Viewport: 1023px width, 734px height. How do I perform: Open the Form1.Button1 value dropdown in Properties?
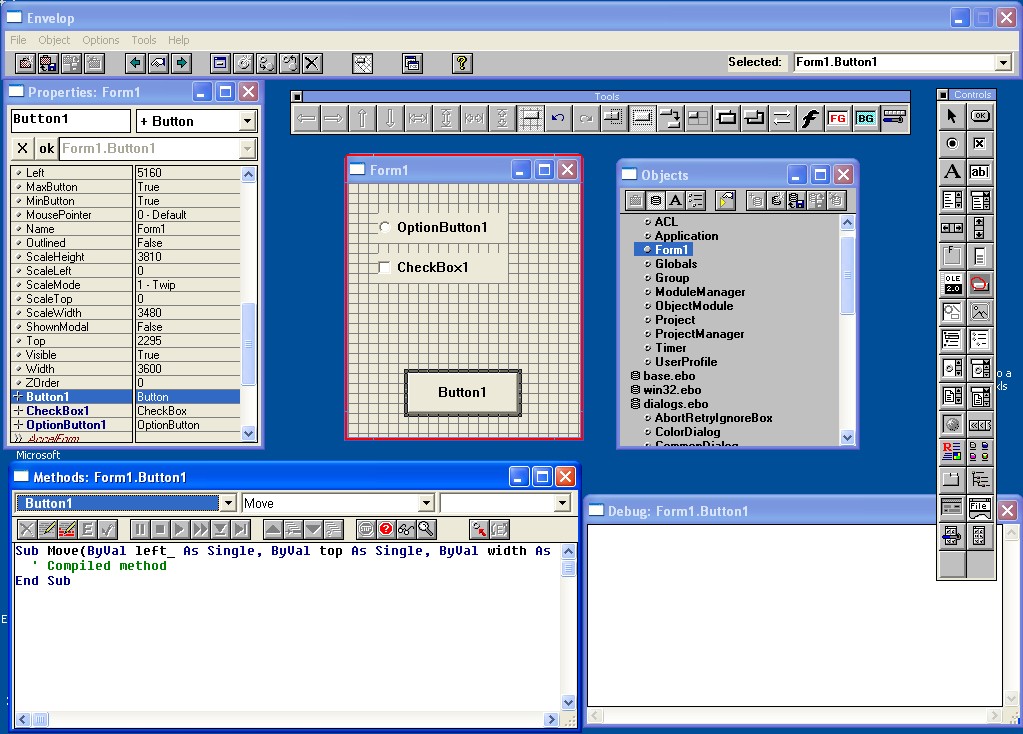[247, 149]
